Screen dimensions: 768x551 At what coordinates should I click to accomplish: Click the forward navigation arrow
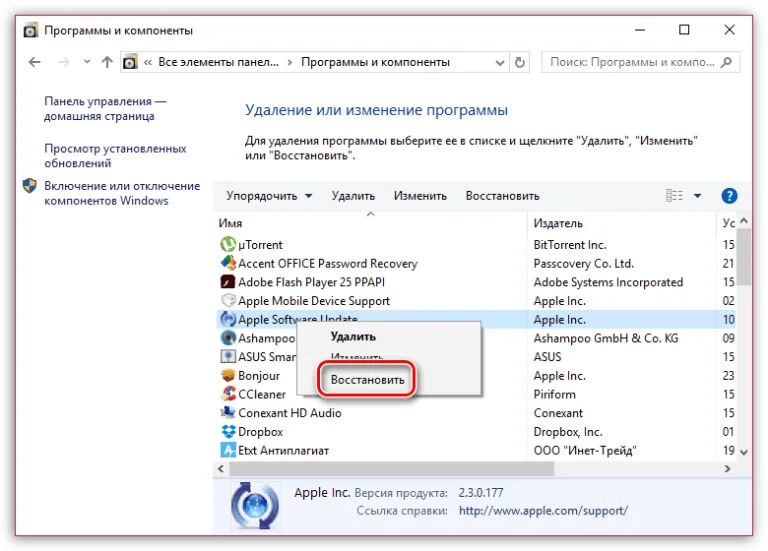coord(64,62)
